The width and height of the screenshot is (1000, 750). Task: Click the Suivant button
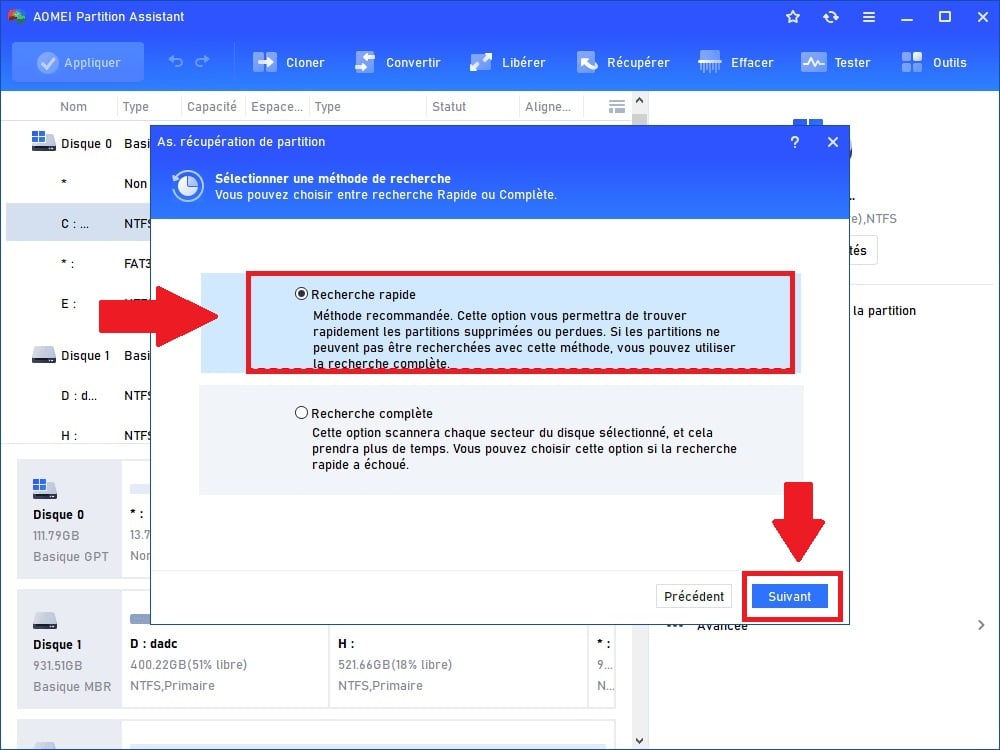(x=790, y=596)
